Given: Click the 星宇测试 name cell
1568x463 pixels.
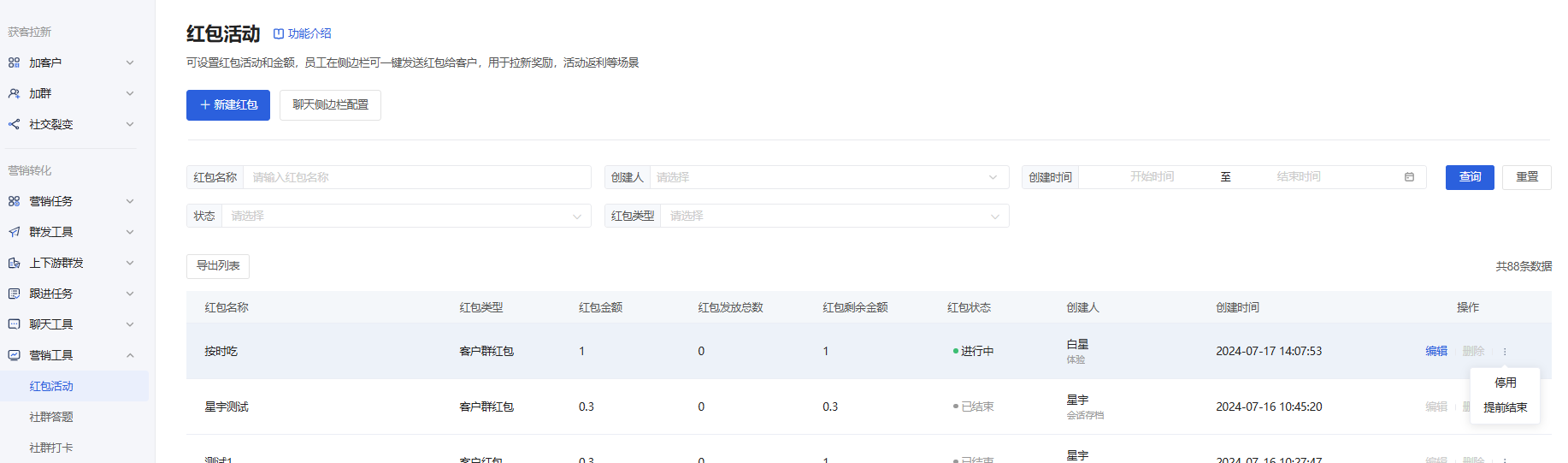Looking at the screenshot, I should pos(227,407).
